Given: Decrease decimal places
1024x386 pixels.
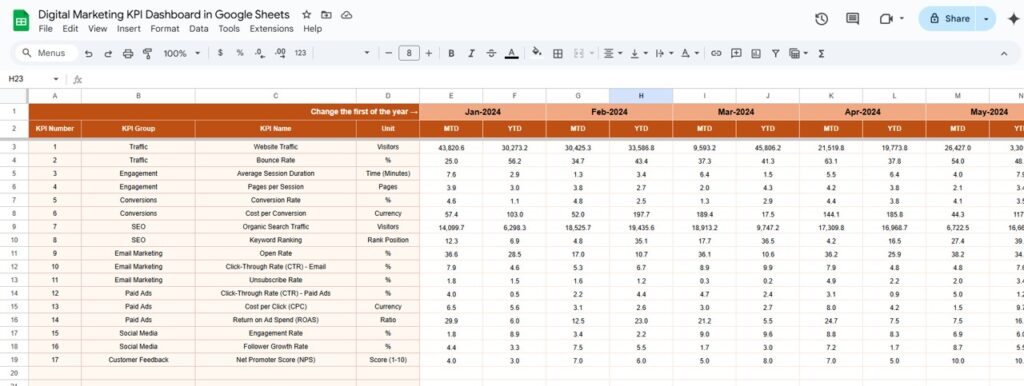Looking at the screenshot, I should tap(260, 54).
